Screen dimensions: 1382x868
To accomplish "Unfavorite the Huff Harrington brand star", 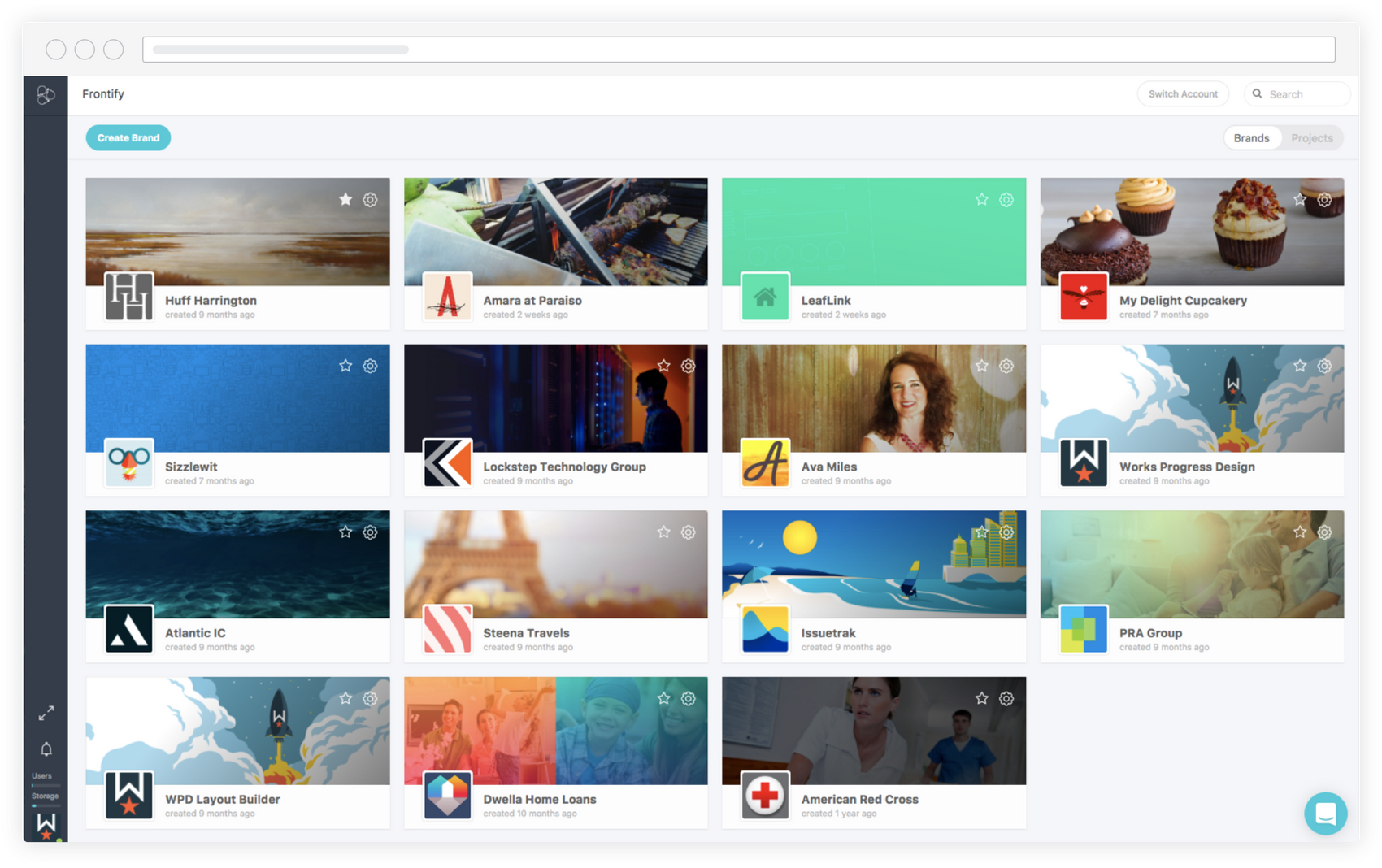I will [x=345, y=200].
